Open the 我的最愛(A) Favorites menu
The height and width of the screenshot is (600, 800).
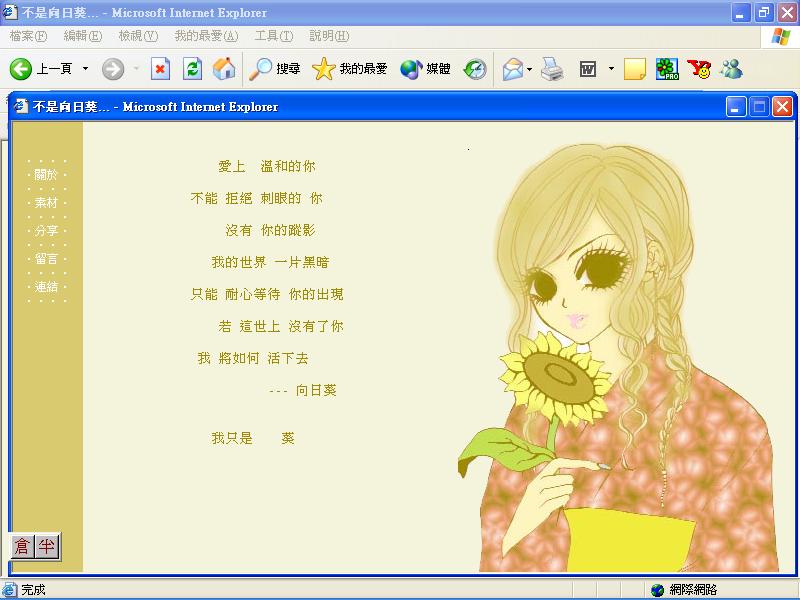pyautogui.click(x=206, y=36)
